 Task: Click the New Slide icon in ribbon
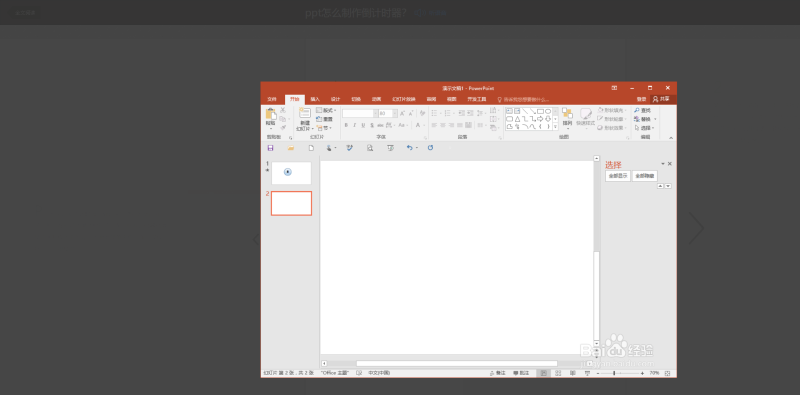[x=305, y=114]
